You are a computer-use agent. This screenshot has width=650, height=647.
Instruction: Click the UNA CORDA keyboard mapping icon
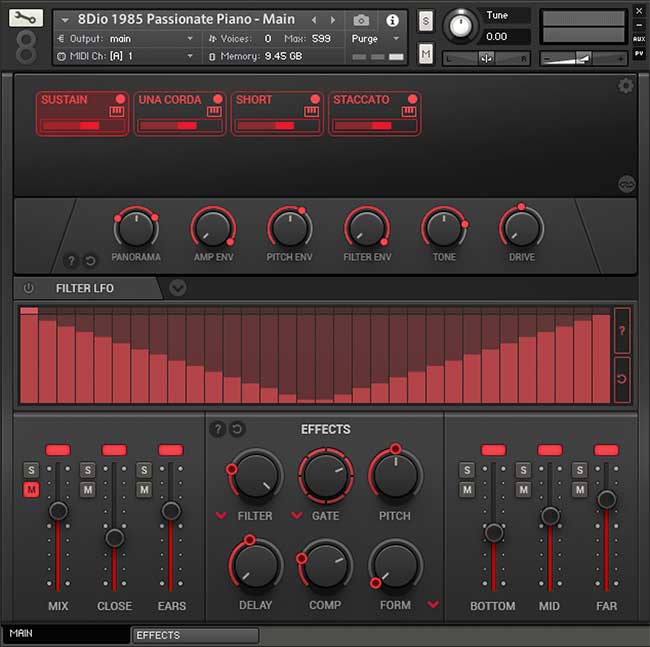214,111
